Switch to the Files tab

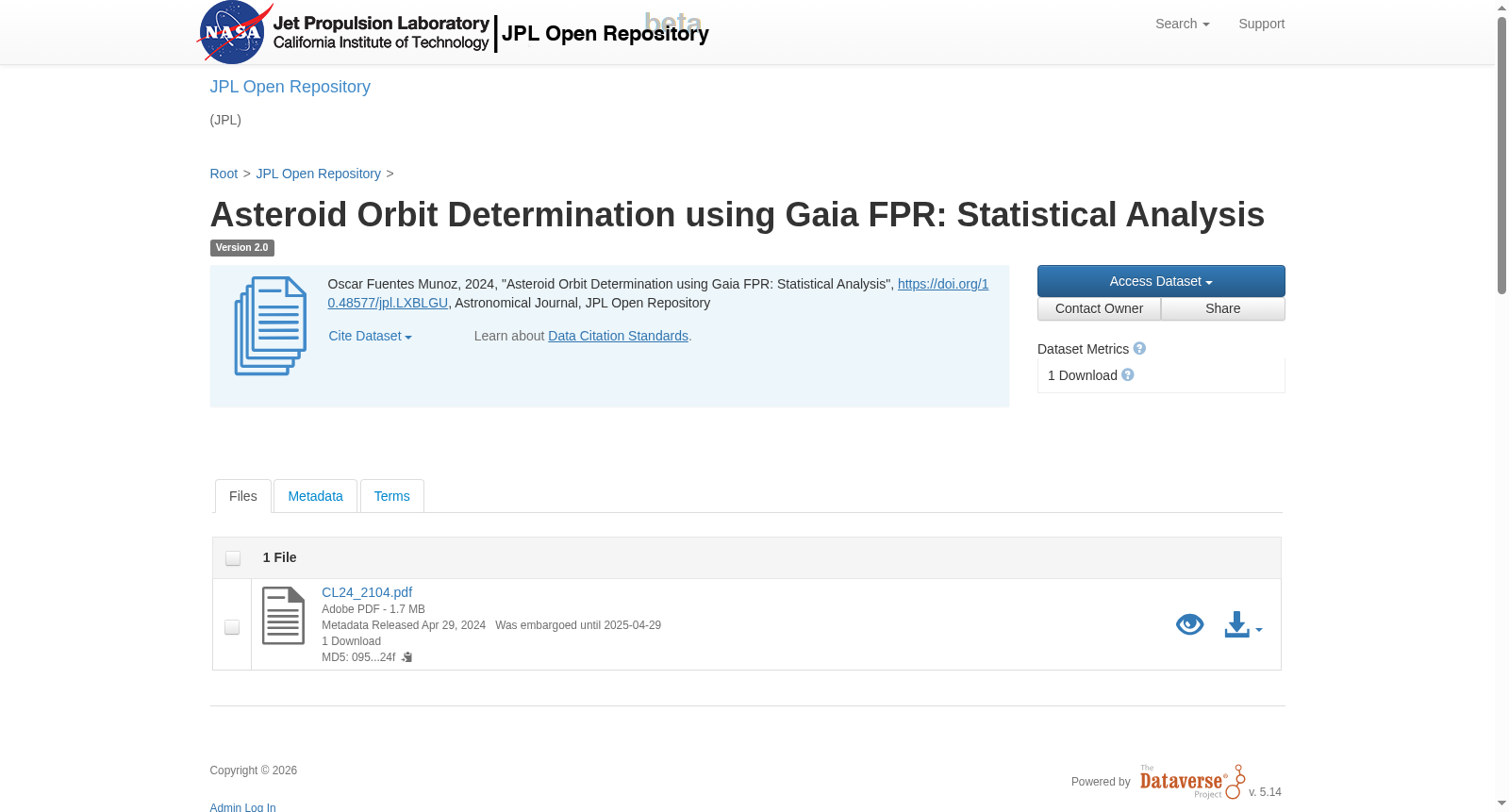pos(243,496)
